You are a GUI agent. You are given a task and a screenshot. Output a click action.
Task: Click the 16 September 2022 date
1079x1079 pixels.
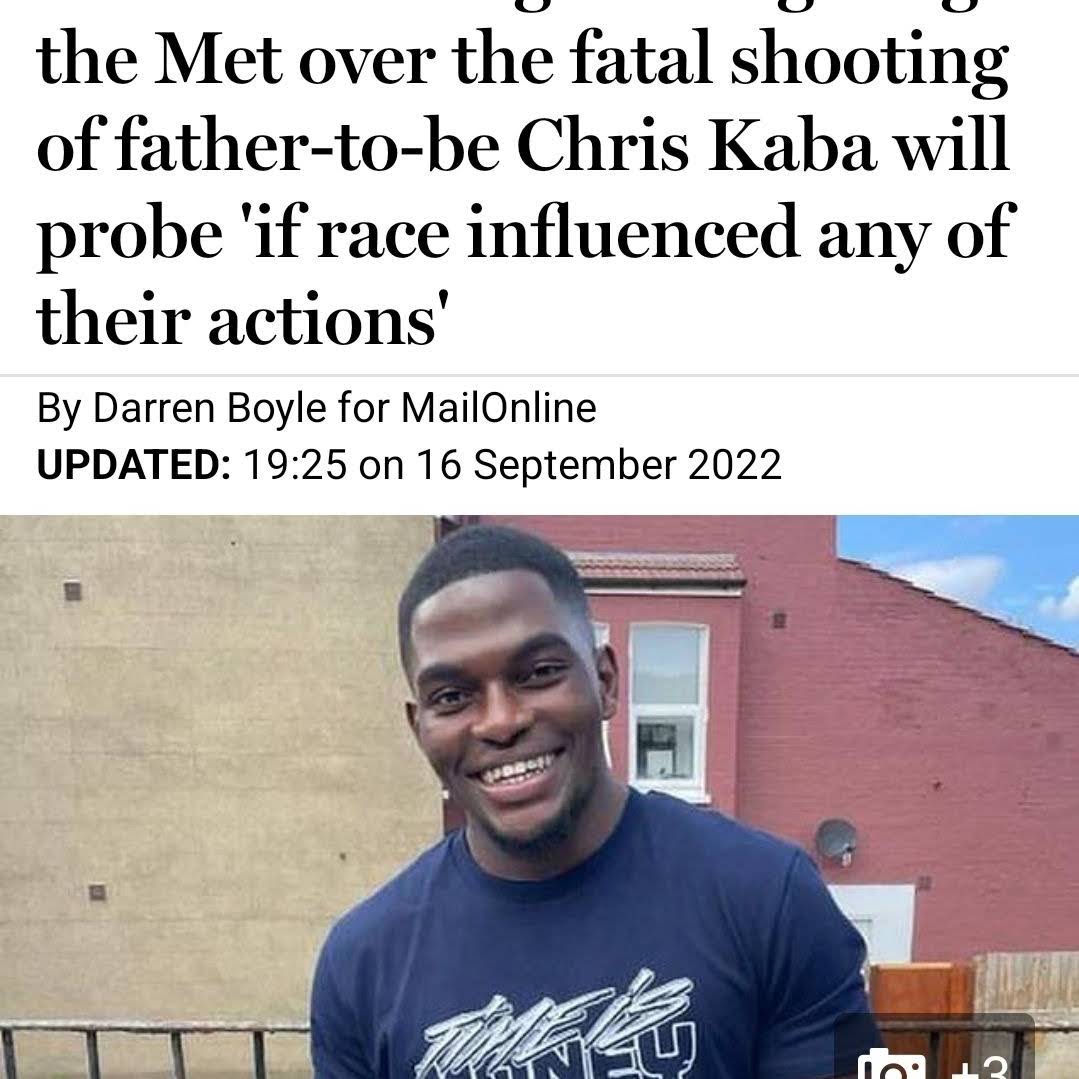(x=599, y=464)
